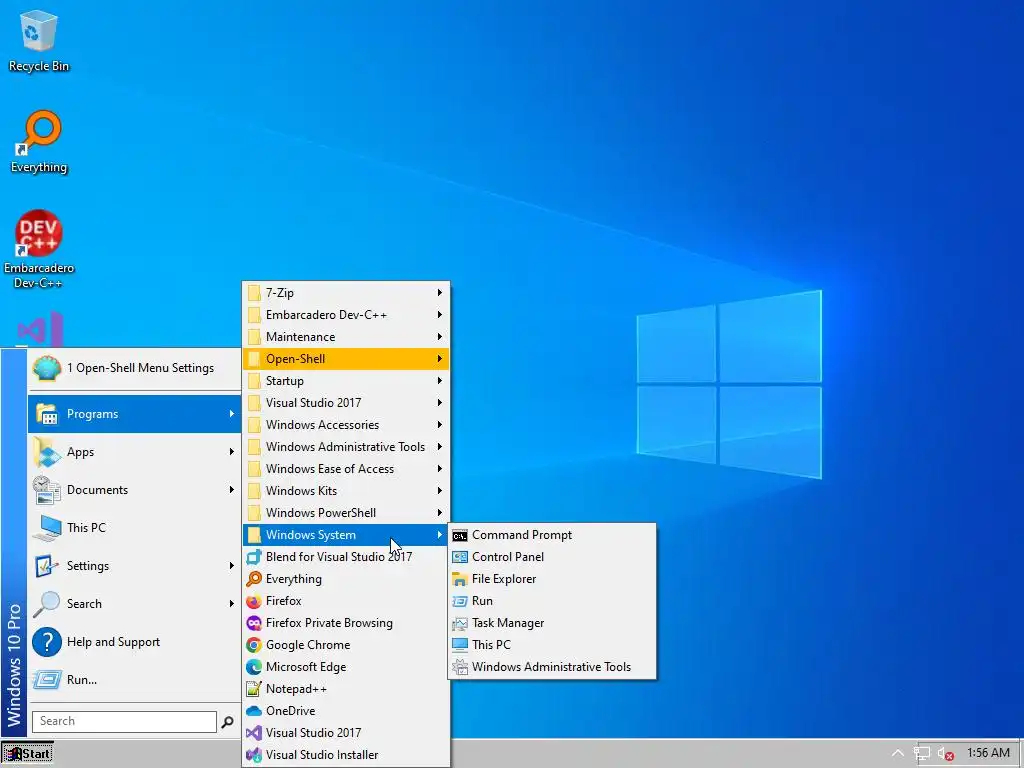Image resolution: width=1024 pixels, height=768 pixels.
Task: Expand the Windows PowerShell folder
Action: tap(346, 513)
